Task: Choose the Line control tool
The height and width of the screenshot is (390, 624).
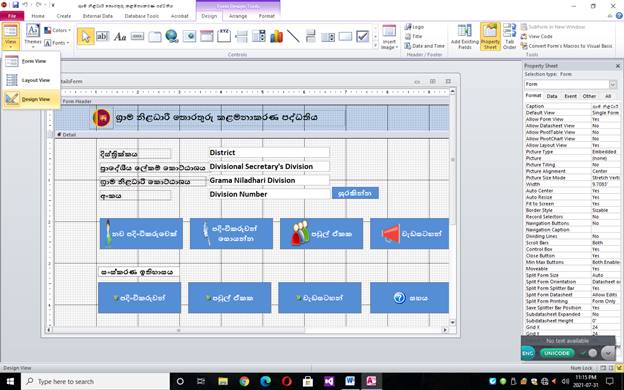Action: [x=293, y=36]
